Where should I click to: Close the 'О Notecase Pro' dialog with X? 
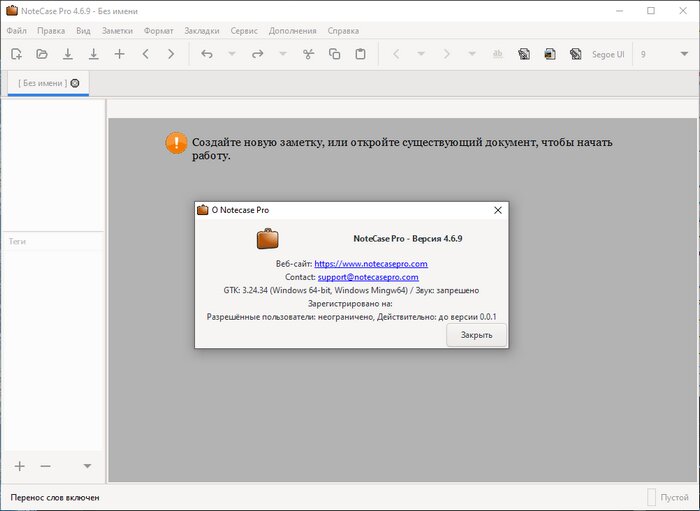coord(498,210)
